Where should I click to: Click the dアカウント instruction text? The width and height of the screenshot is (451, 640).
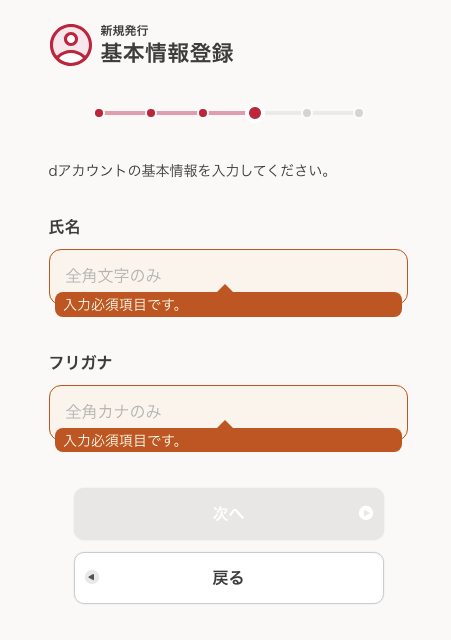coord(189,171)
